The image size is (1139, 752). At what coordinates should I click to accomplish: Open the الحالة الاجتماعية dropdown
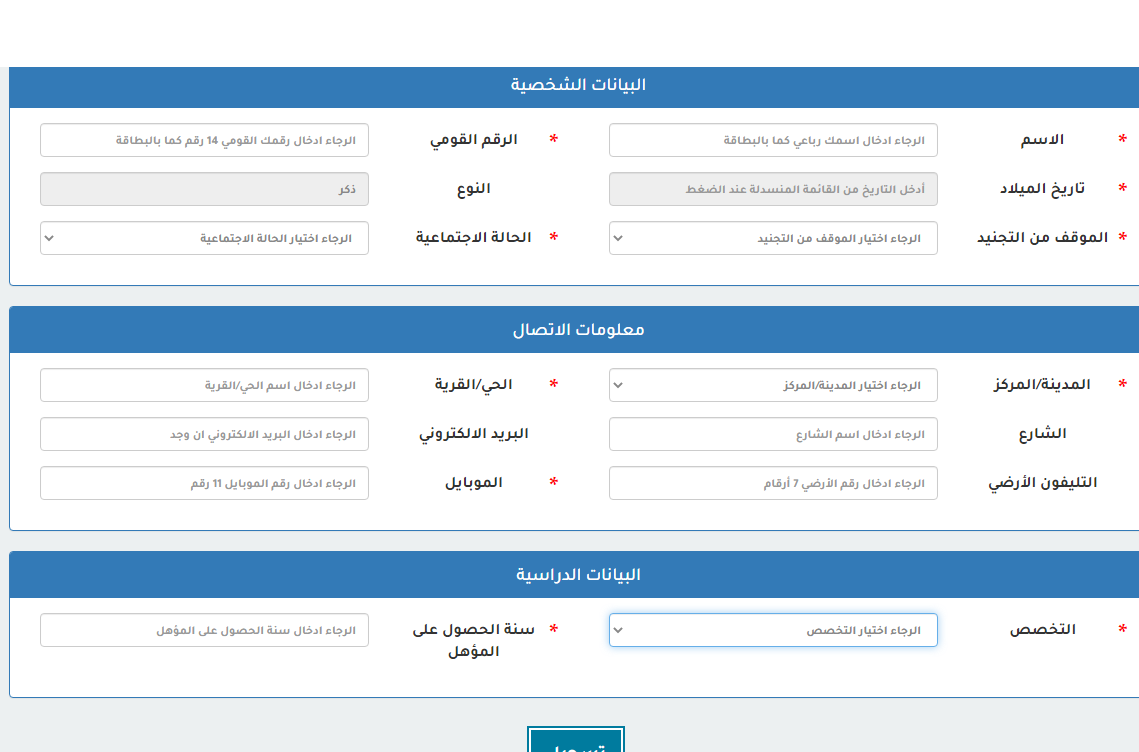tap(204, 238)
